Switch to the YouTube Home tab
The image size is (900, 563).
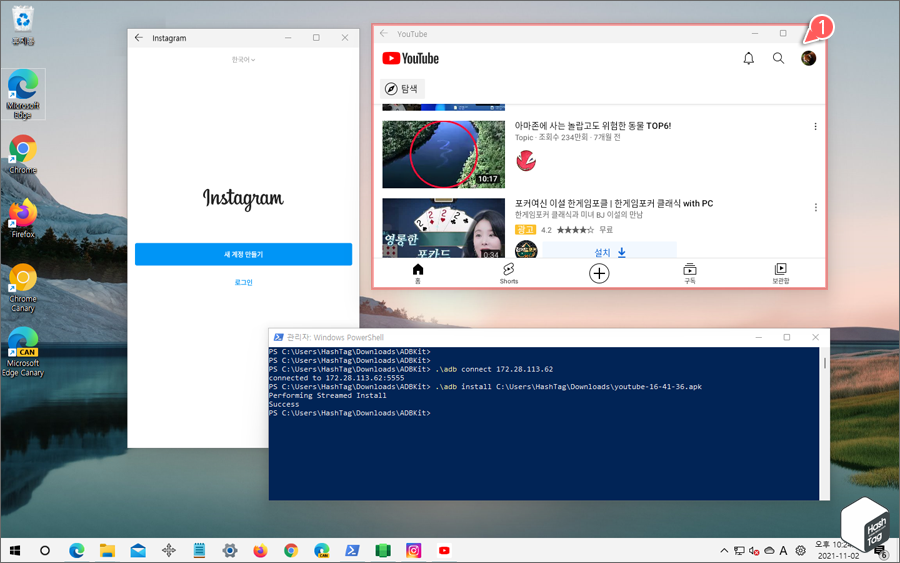418,273
